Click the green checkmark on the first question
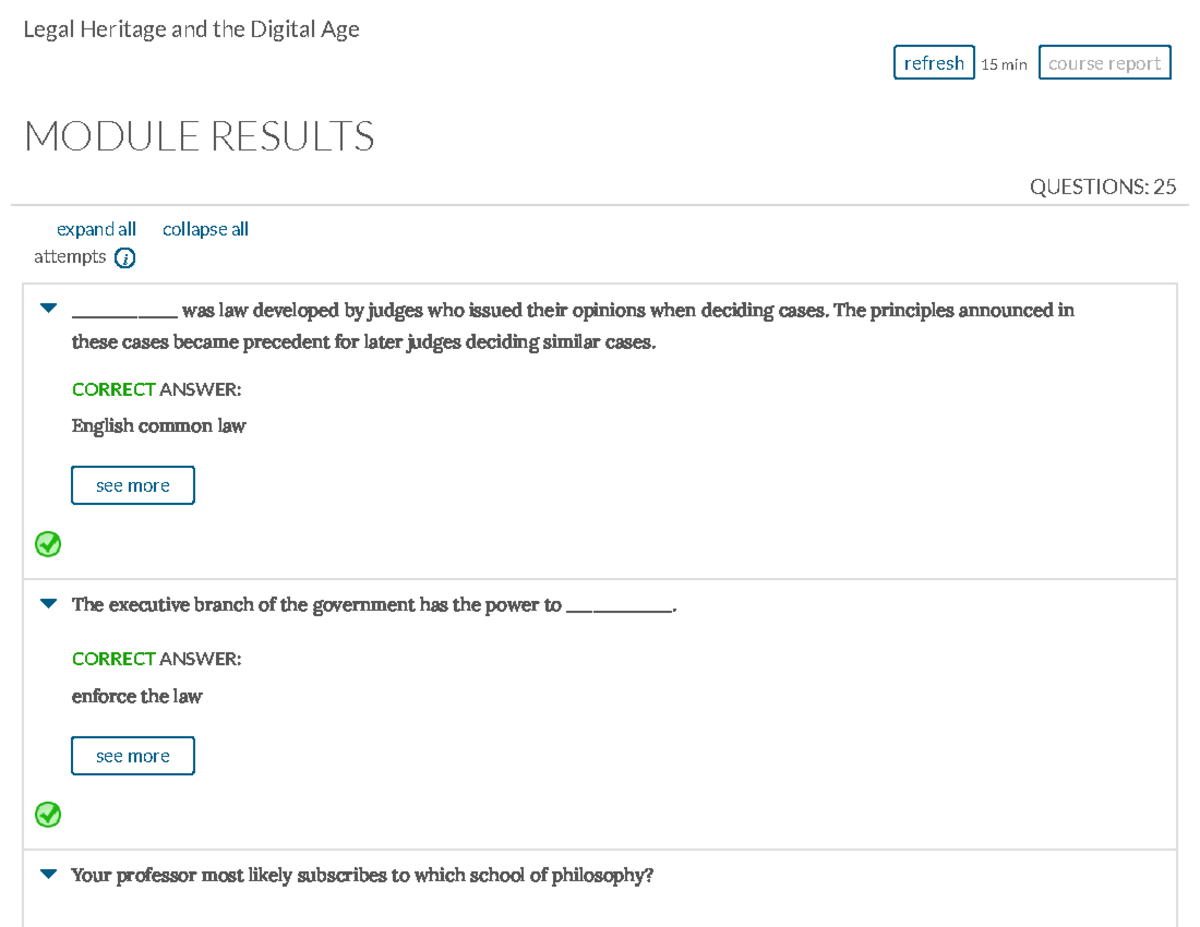The height and width of the screenshot is (927, 1200). tap(47, 544)
